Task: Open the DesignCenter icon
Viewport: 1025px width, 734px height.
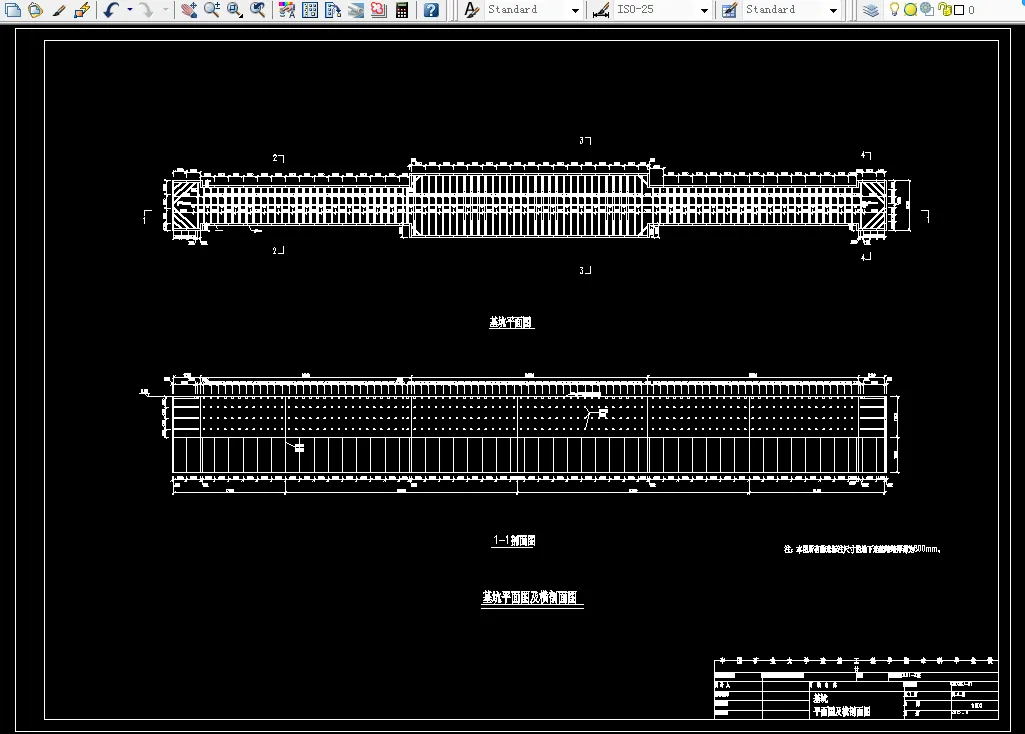Action: [310, 10]
